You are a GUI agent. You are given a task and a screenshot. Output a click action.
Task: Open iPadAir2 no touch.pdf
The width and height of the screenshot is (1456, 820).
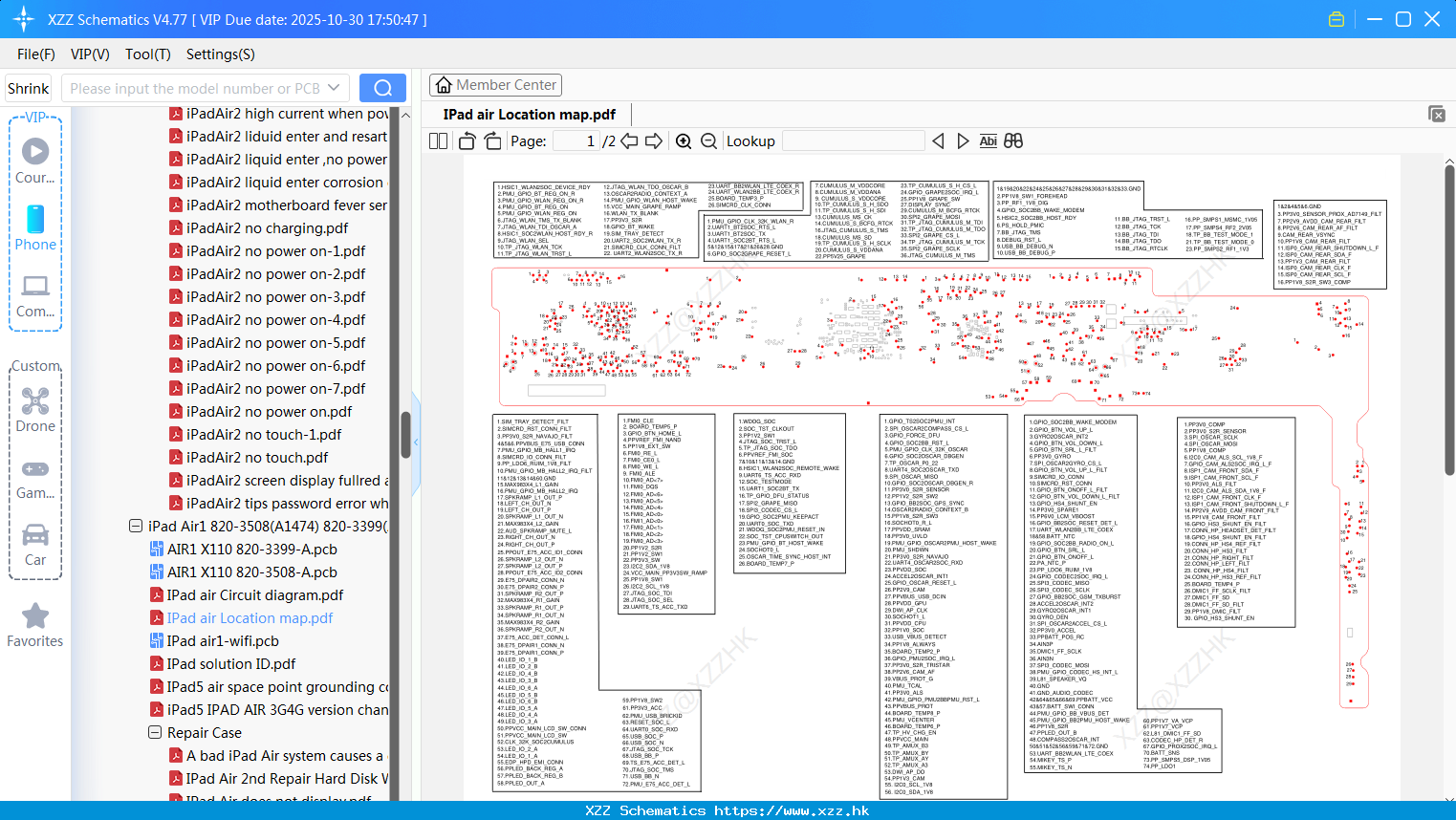click(x=255, y=457)
